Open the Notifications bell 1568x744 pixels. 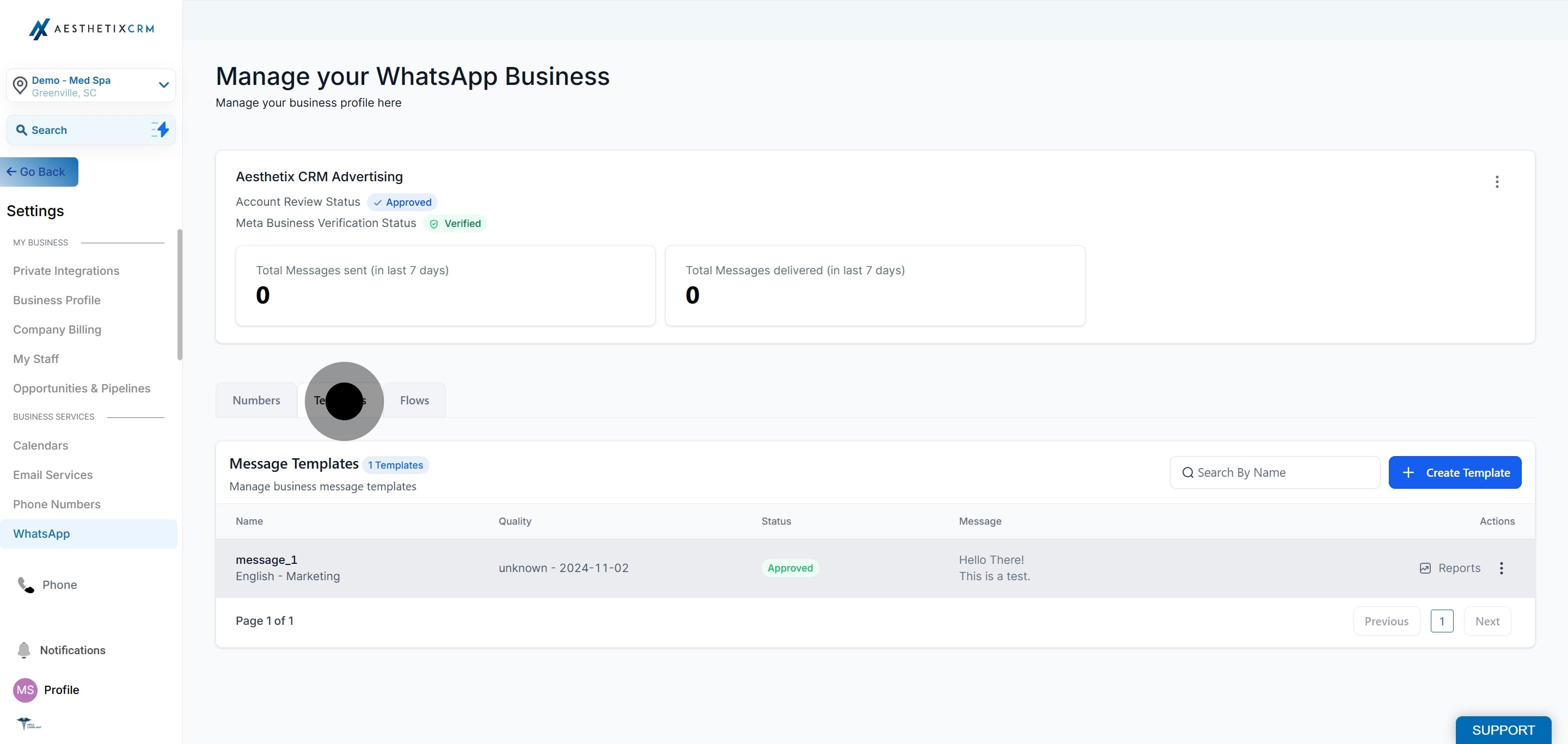[24, 650]
